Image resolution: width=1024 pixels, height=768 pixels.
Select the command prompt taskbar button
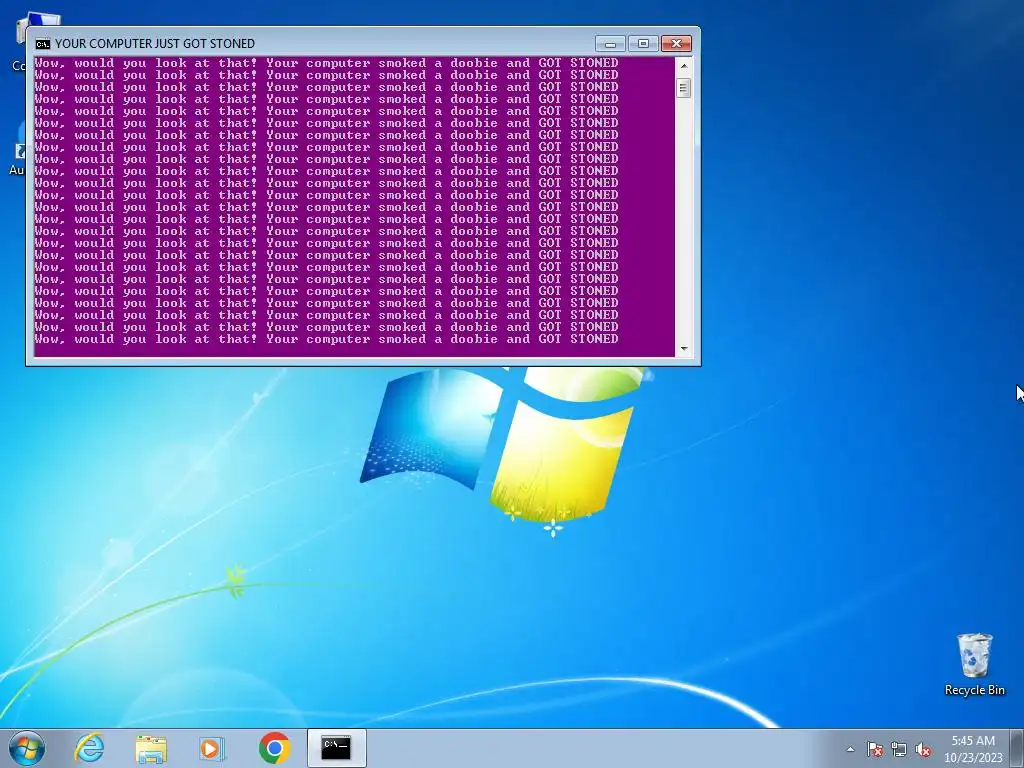[x=336, y=748]
